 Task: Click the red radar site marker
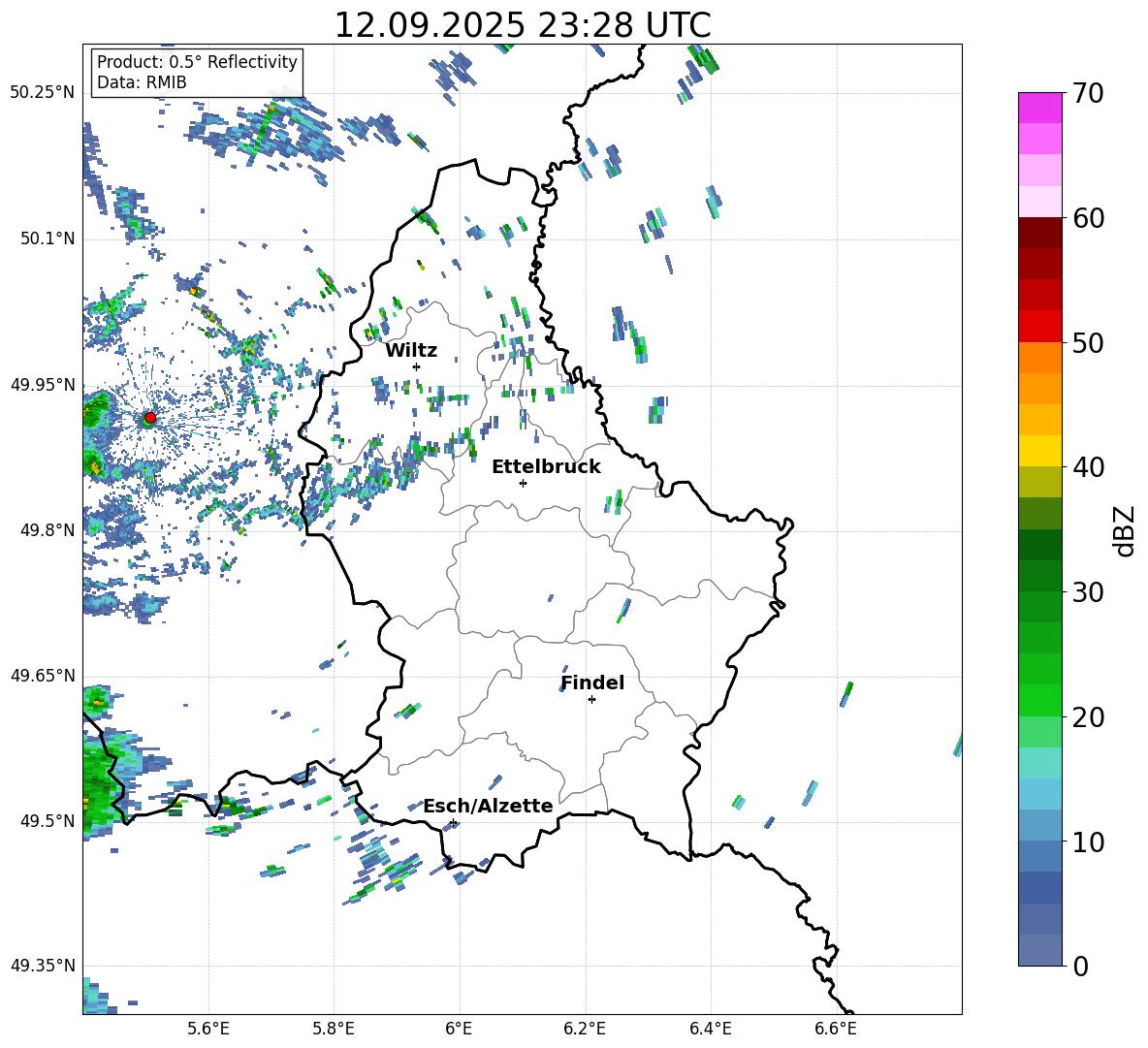[150, 418]
